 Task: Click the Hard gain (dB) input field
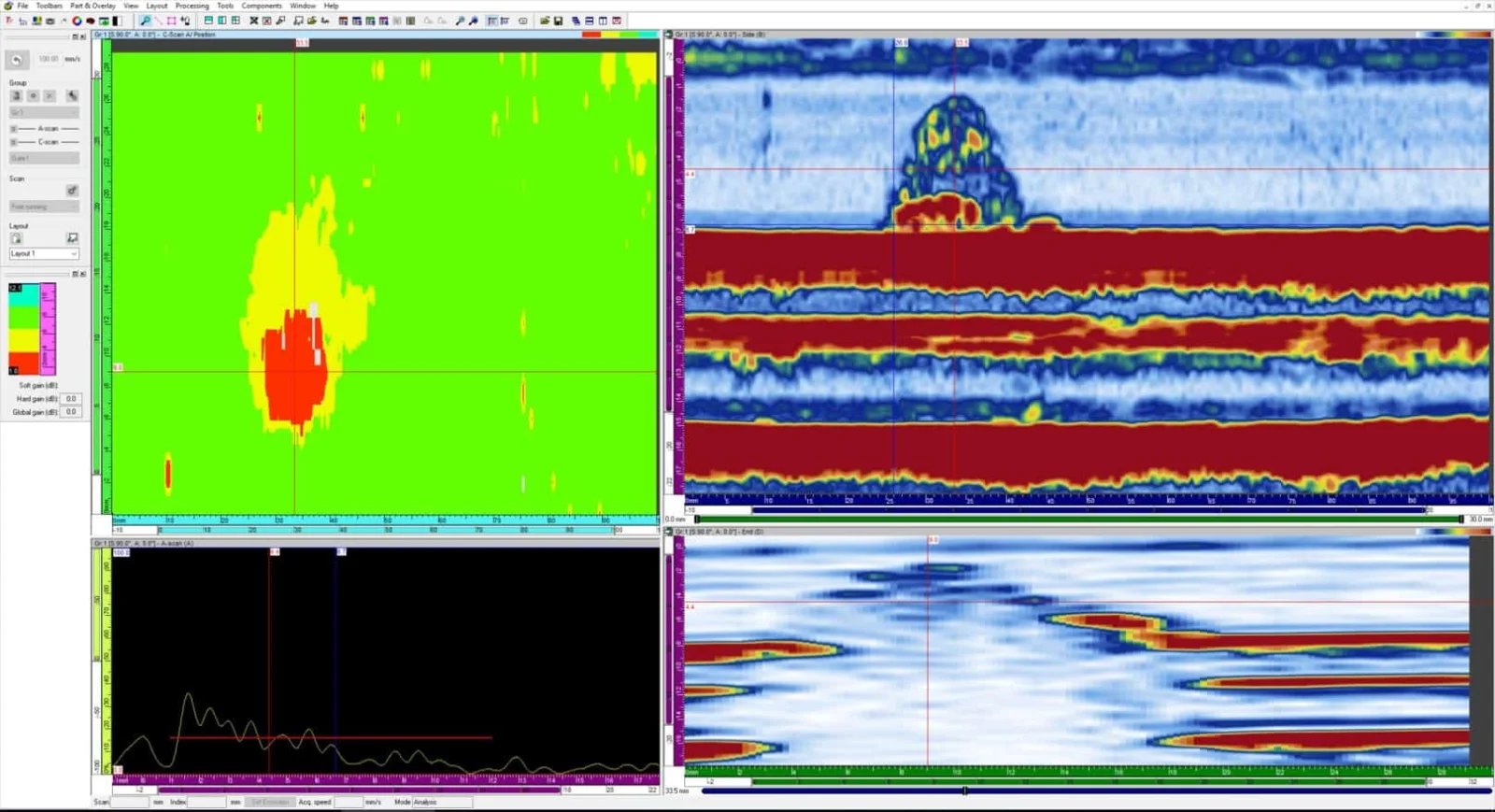pyautogui.click(x=71, y=399)
